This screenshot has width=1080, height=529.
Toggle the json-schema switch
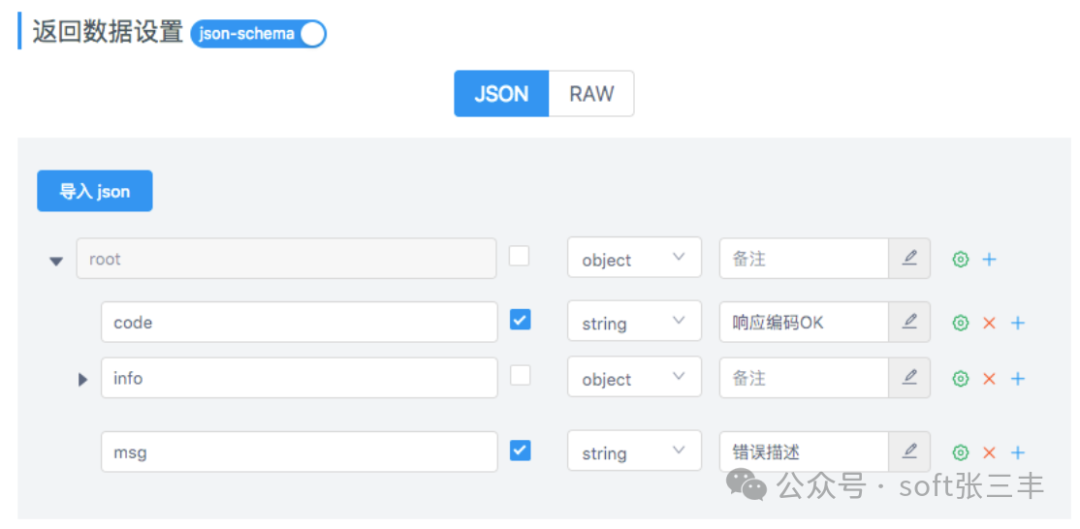click(258, 34)
